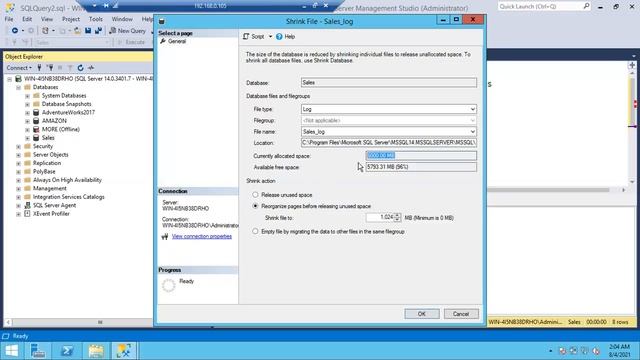Expand the Sales database node
The image size is (640, 360).
click(27, 138)
